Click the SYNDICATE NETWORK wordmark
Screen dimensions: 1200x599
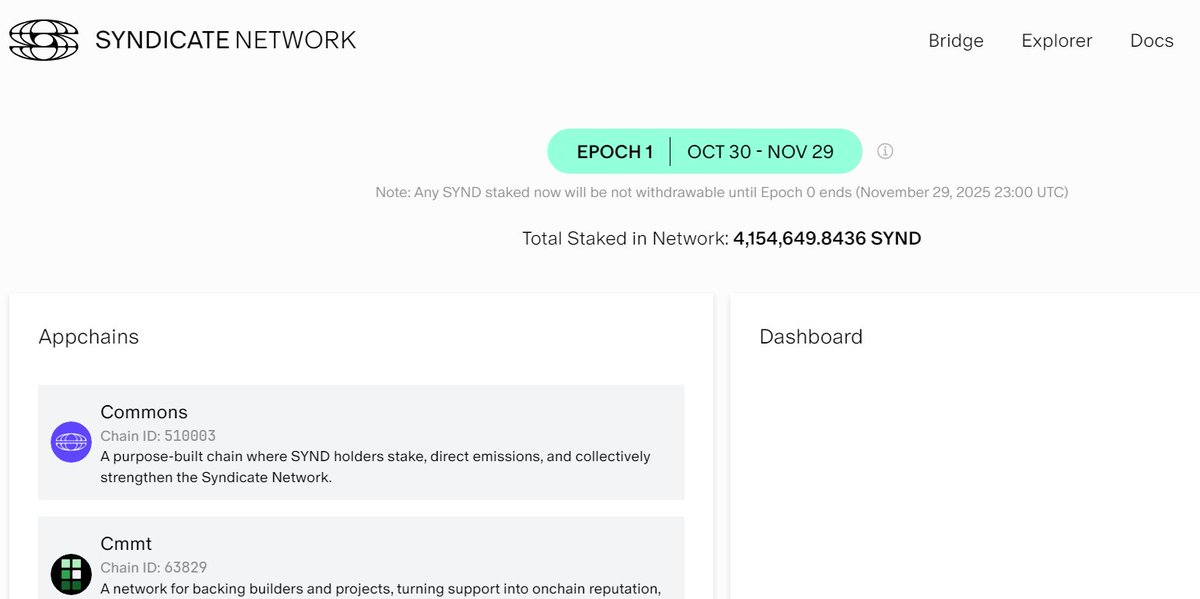click(226, 40)
